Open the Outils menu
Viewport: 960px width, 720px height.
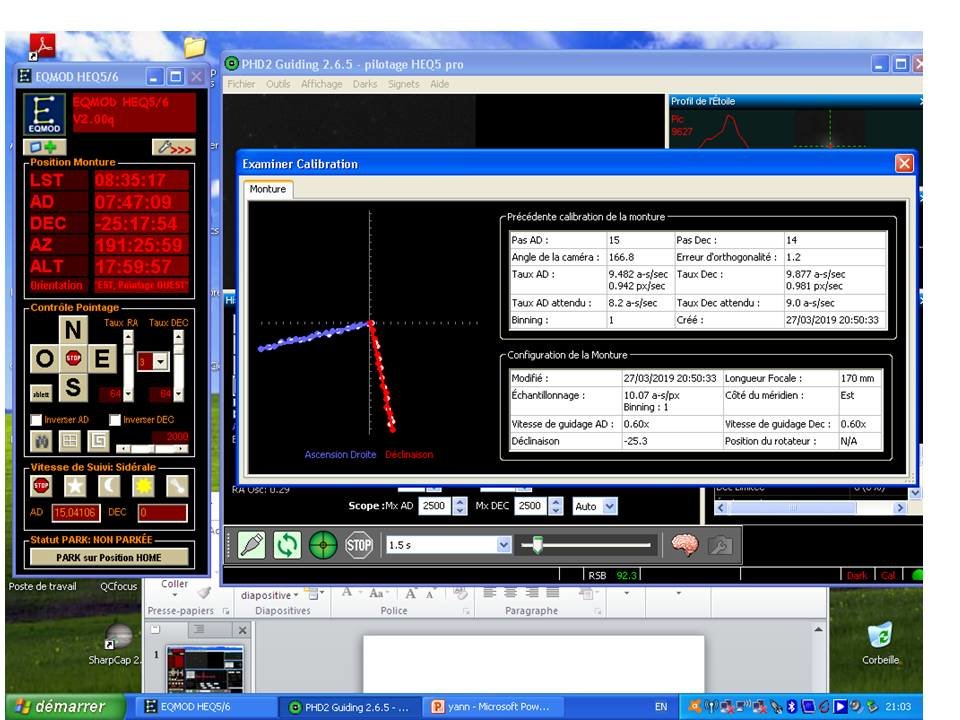[278, 84]
